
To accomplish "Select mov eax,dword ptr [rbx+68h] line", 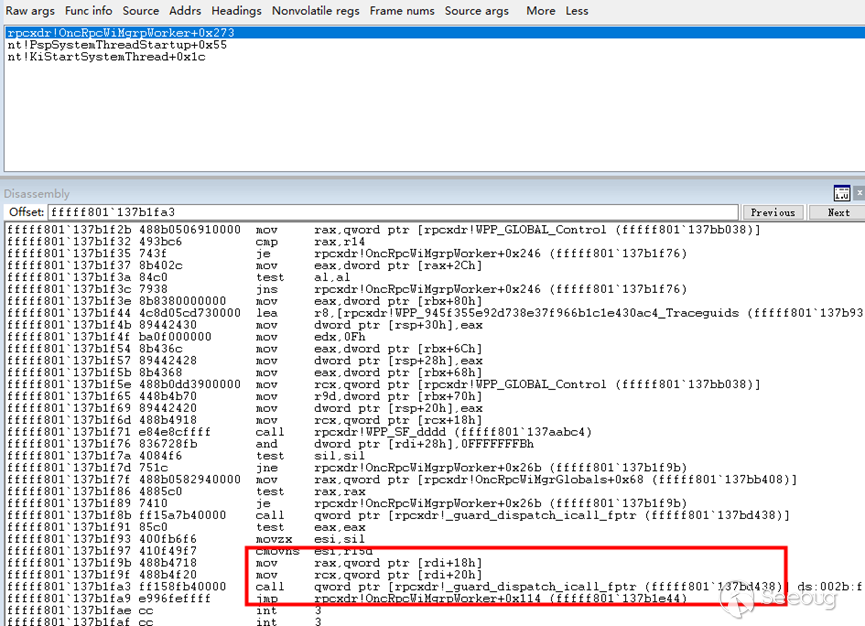I will tap(245, 372).
